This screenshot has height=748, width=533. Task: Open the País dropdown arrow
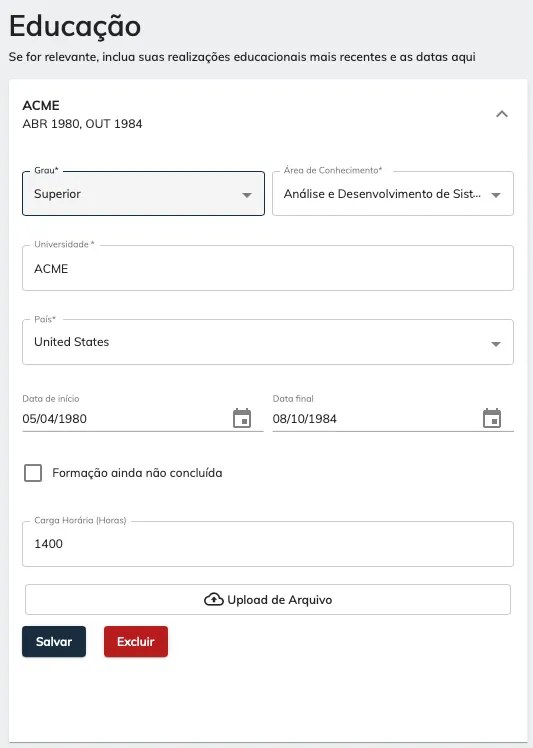click(x=496, y=344)
